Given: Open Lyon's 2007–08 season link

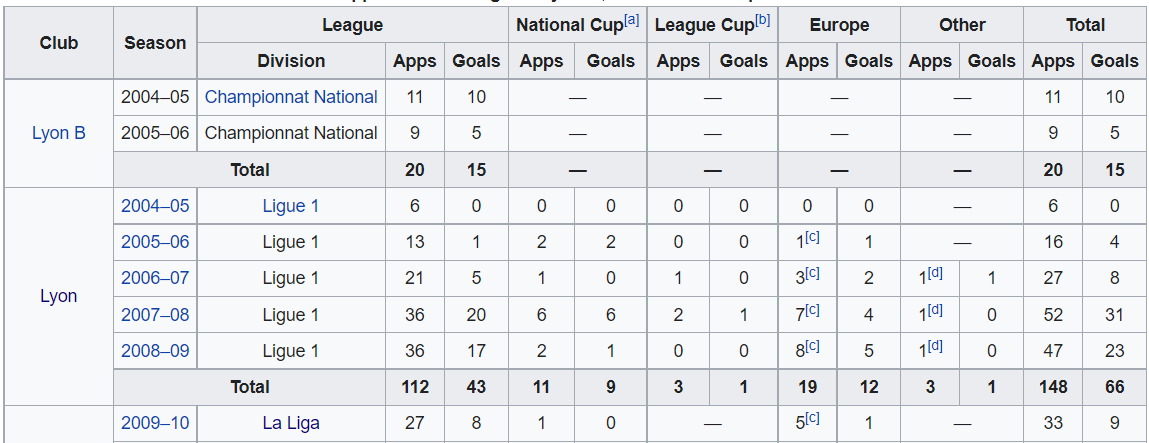Looking at the screenshot, I should [x=155, y=315].
